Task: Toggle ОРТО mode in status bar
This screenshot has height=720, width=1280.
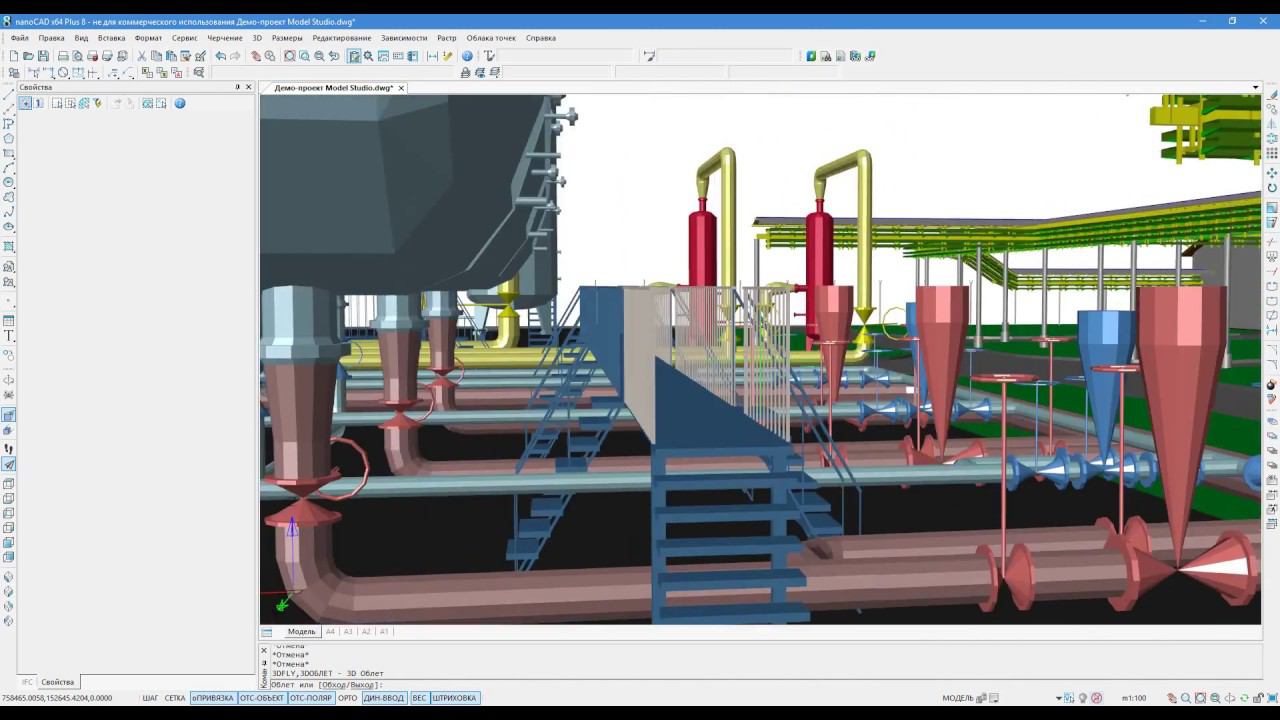Action: coord(347,698)
